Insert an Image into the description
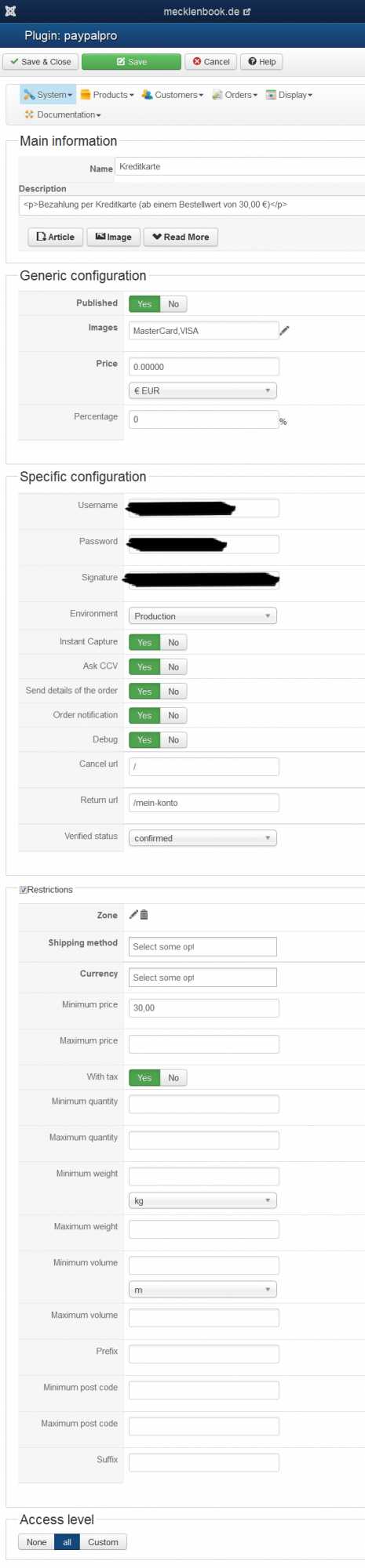The image size is (365, 1568). click(x=114, y=237)
